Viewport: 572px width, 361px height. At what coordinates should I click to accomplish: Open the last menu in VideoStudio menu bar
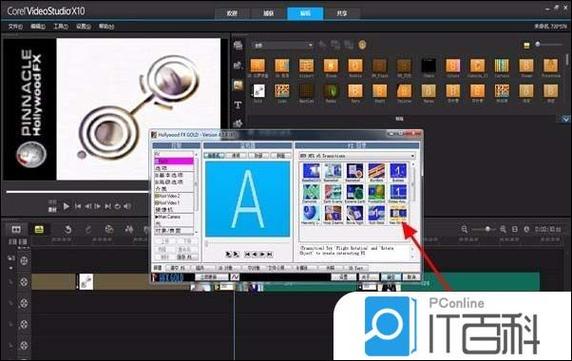(x=106, y=26)
